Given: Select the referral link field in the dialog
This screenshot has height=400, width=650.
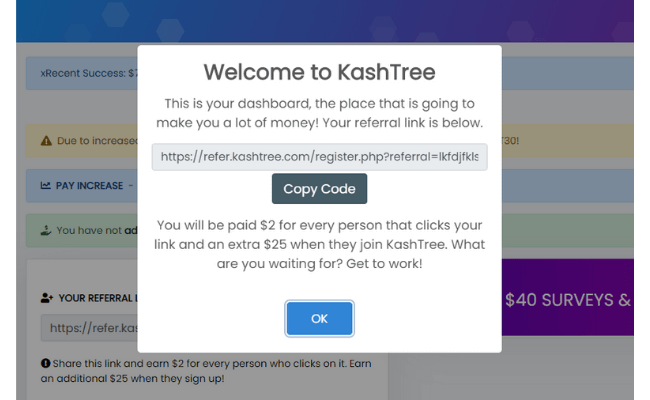Looking at the screenshot, I should coord(319,157).
